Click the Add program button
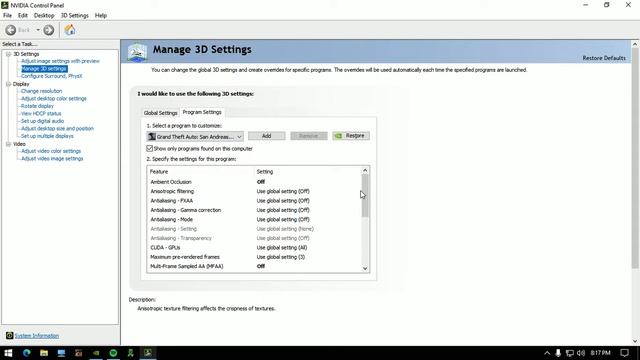Viewport: 640px width, 360px height. click(x=267, y=136)
